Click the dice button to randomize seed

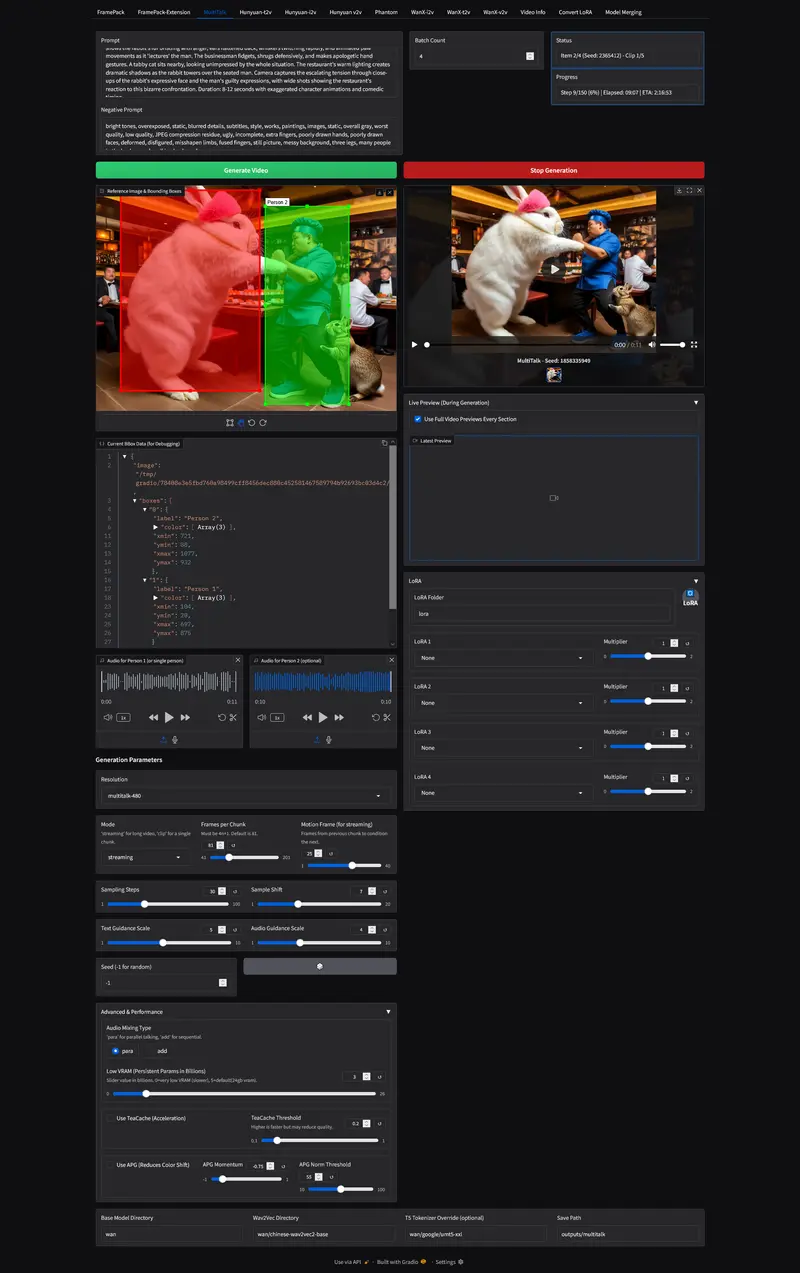pos(319,966)
